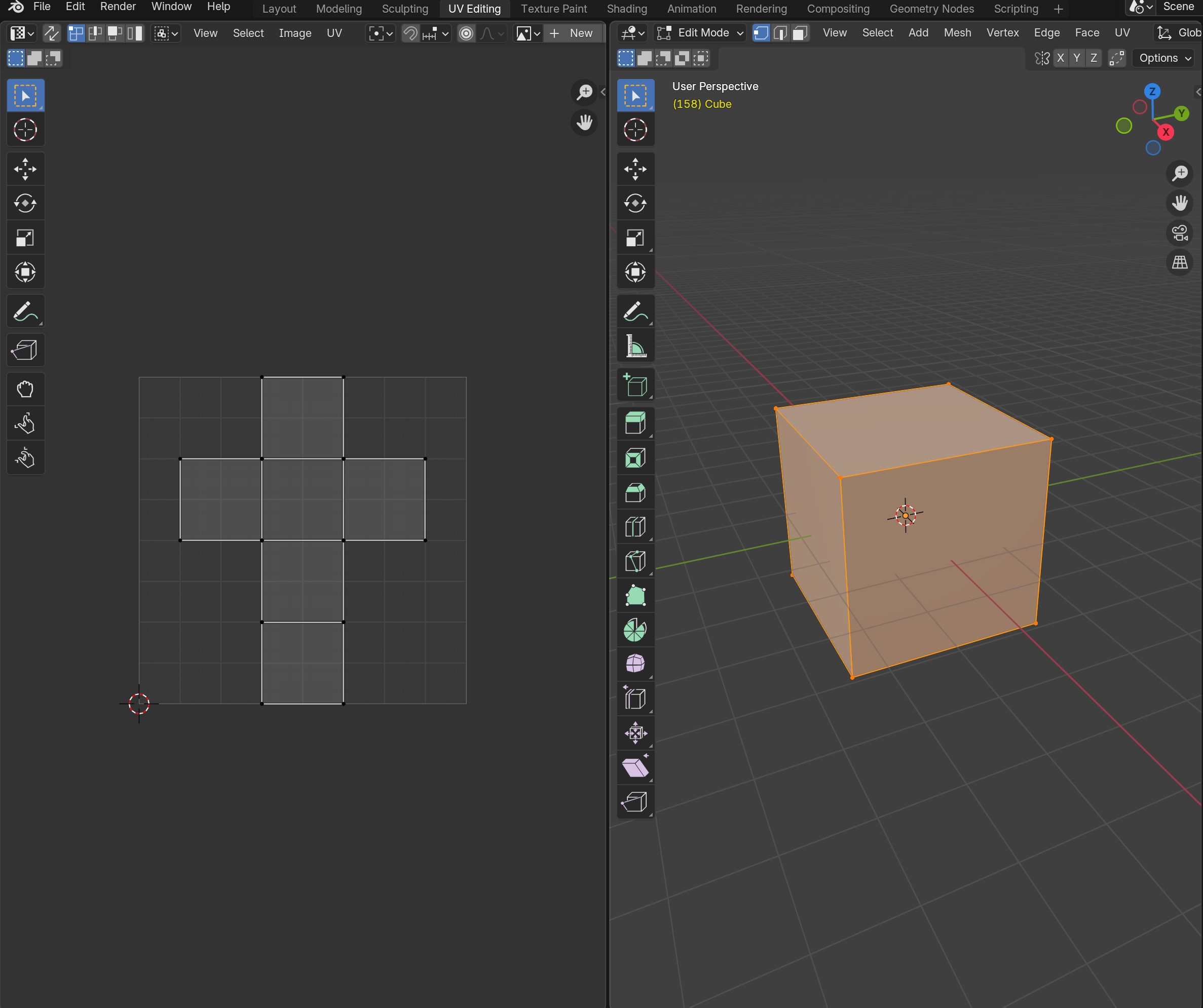Viewport: 1203px width, 1008px height.
Task: Open the Vertex menu in viewport header
Action: tap(1002, 33)
